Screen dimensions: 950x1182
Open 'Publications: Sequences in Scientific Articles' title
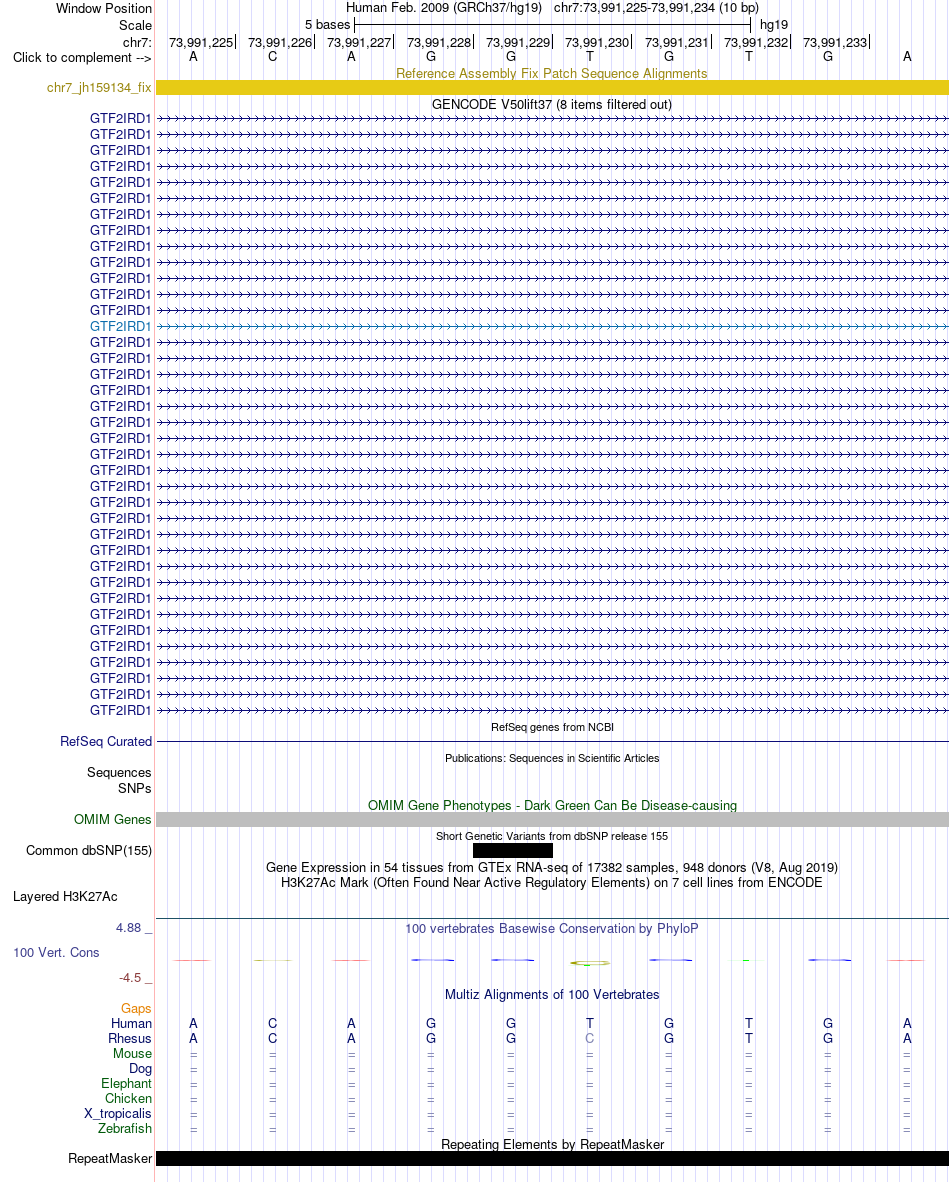pos(552,758)
